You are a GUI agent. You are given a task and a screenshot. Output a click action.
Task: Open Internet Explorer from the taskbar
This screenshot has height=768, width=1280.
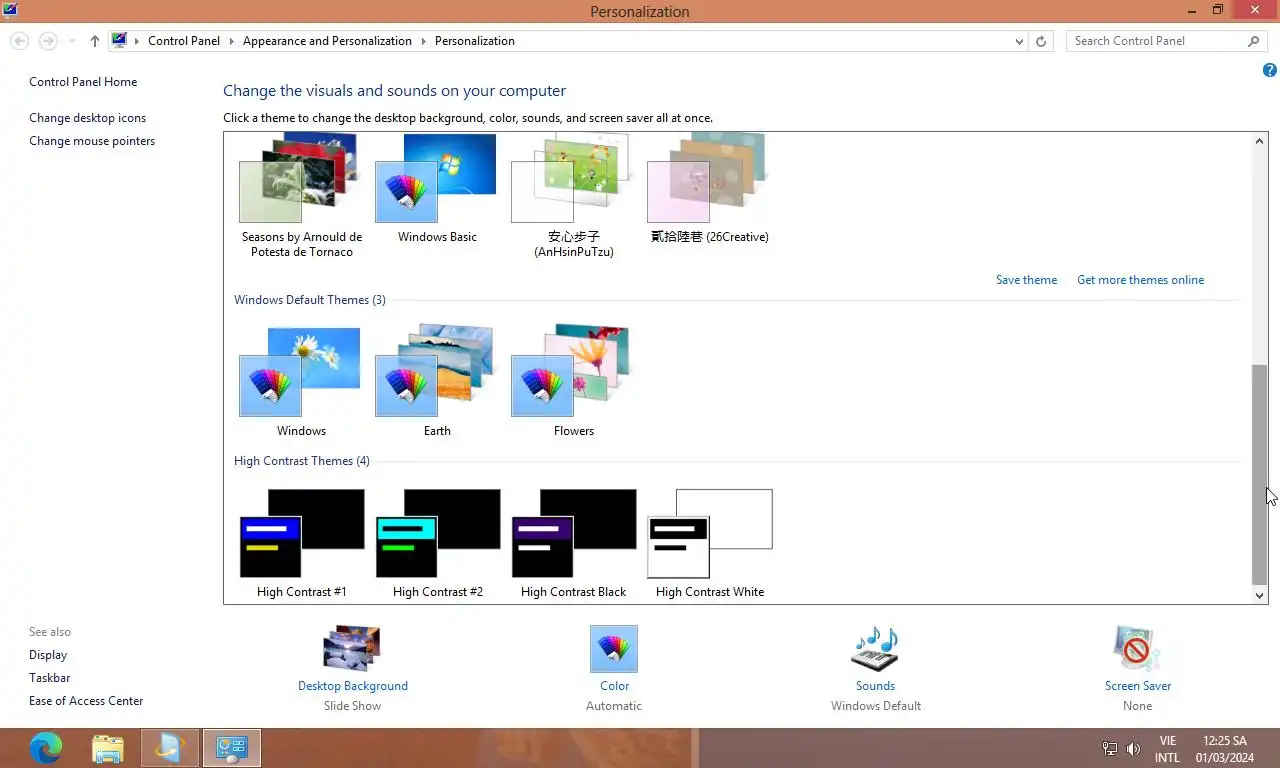pos(170,748)
